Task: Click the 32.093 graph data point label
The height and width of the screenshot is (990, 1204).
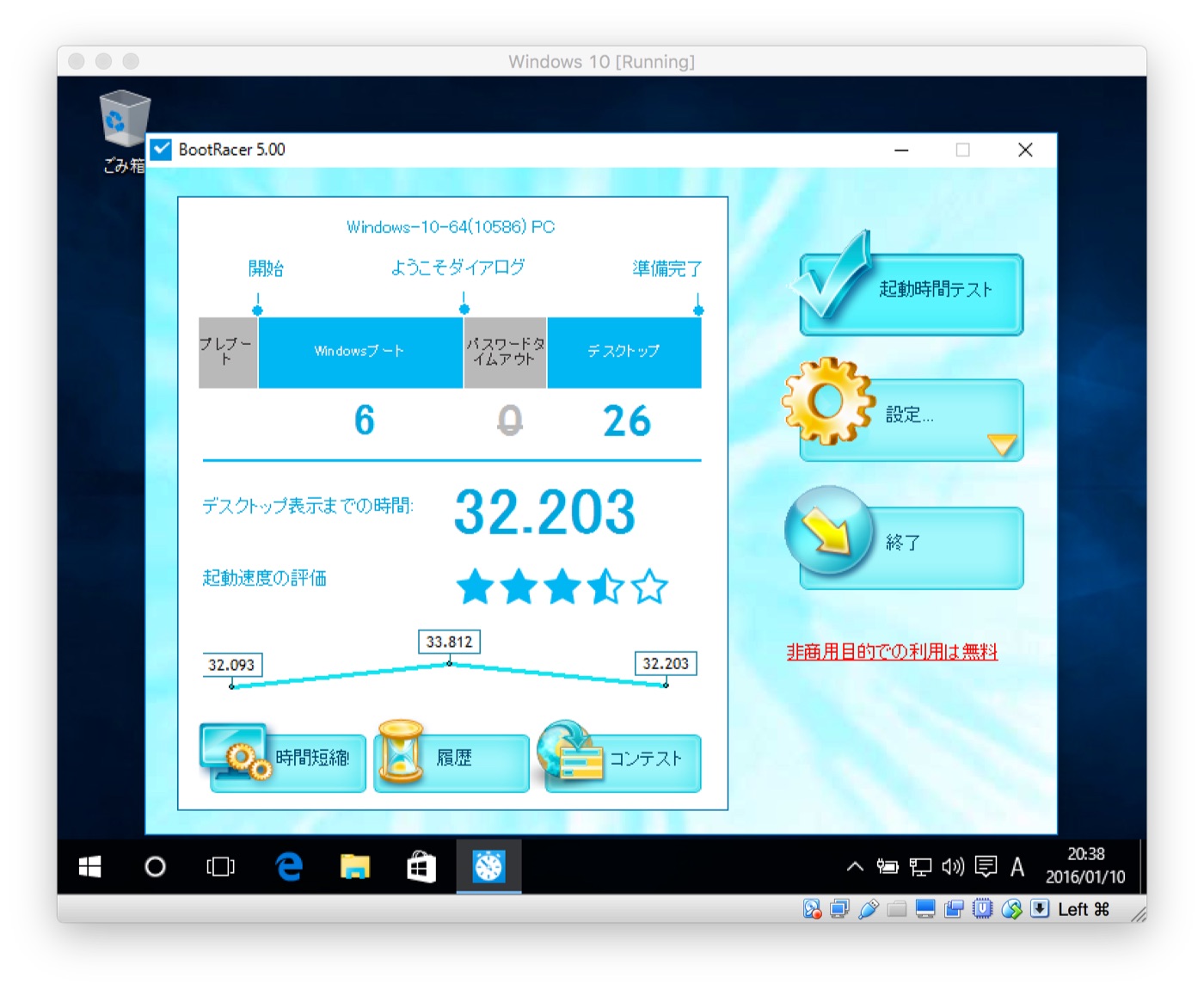Action: point(231,665)
